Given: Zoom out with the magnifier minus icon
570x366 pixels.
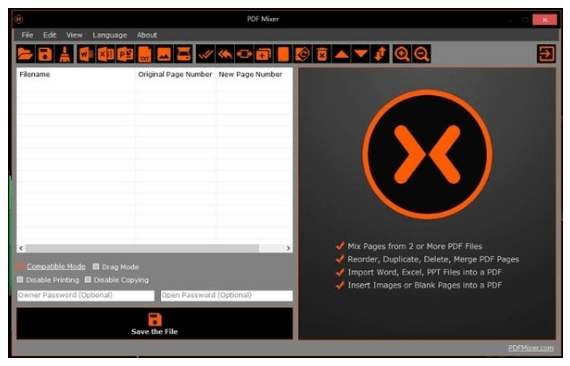Looking at the screenshot, I should click(422, 54).
